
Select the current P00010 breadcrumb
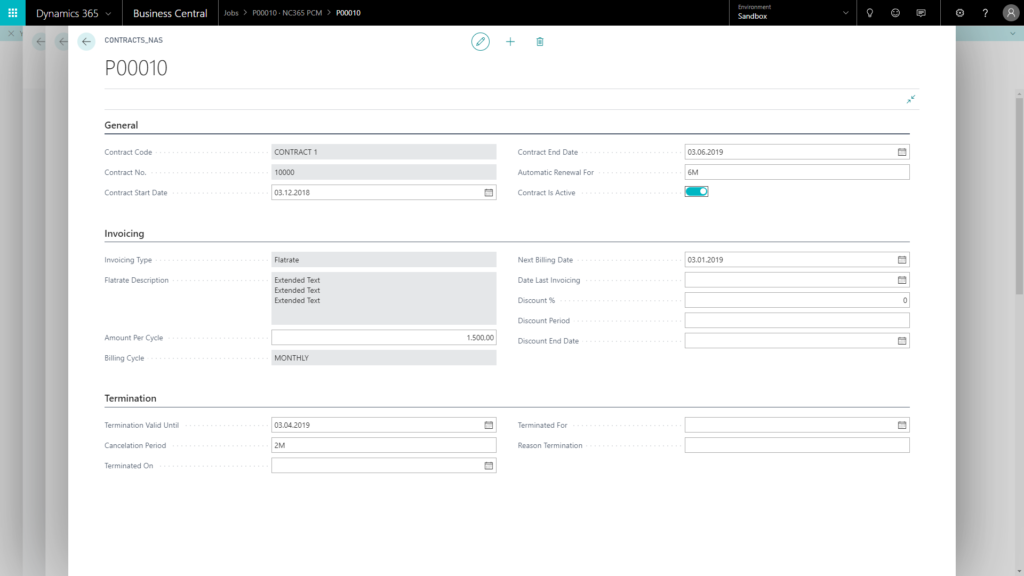(x=348, y=13)
